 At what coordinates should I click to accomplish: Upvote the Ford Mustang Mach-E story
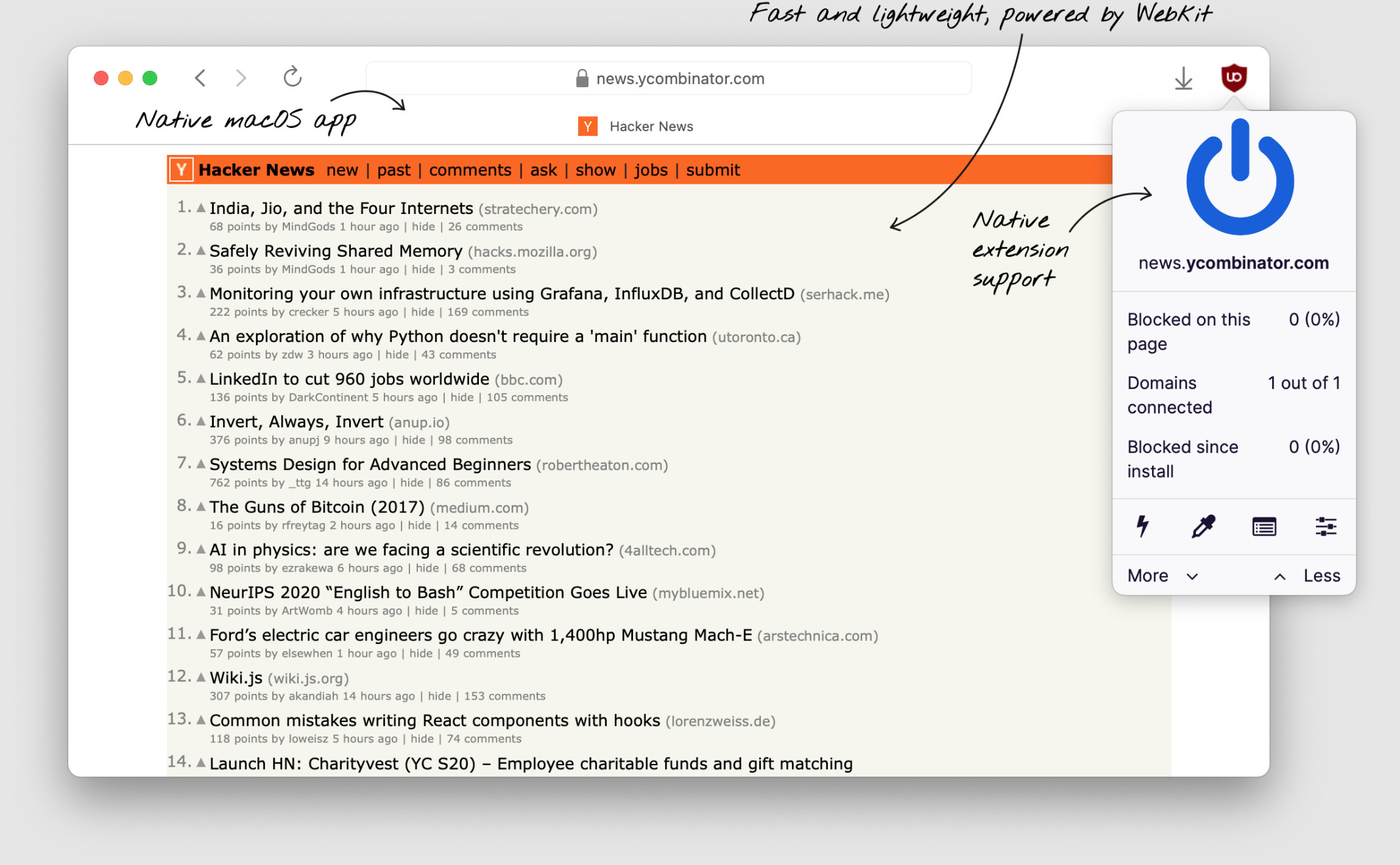pos(201,634)
